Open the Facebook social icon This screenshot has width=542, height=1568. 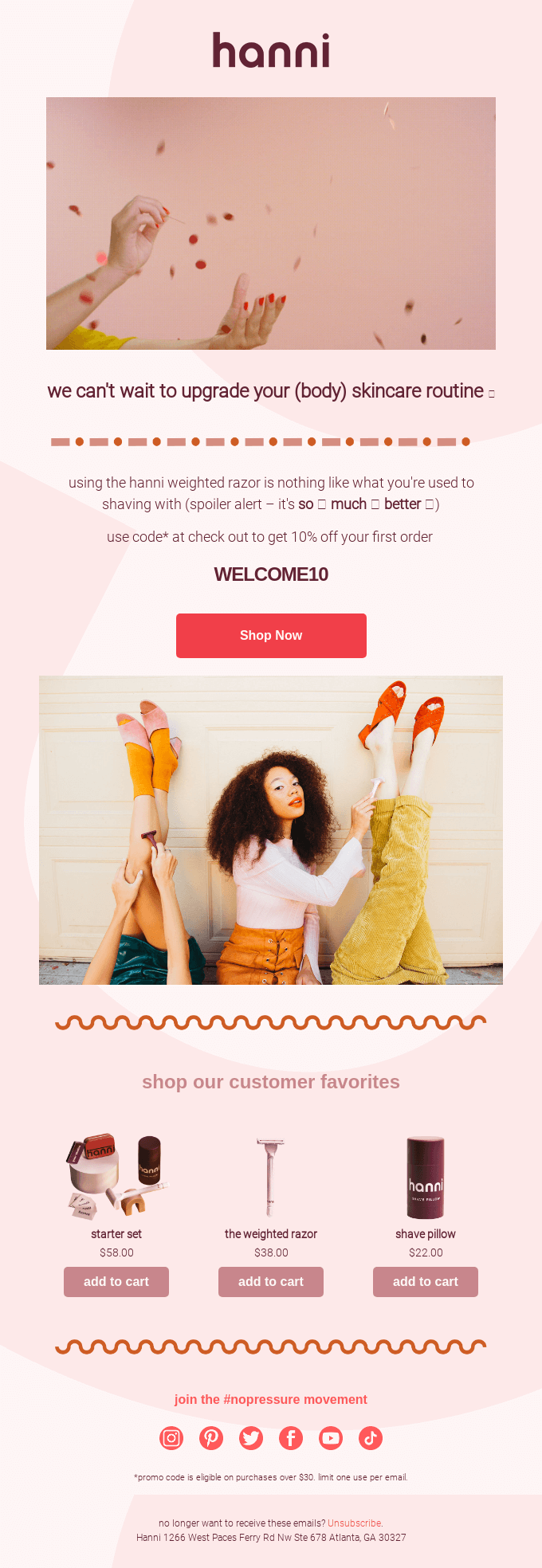click(x=291, y=1438)
